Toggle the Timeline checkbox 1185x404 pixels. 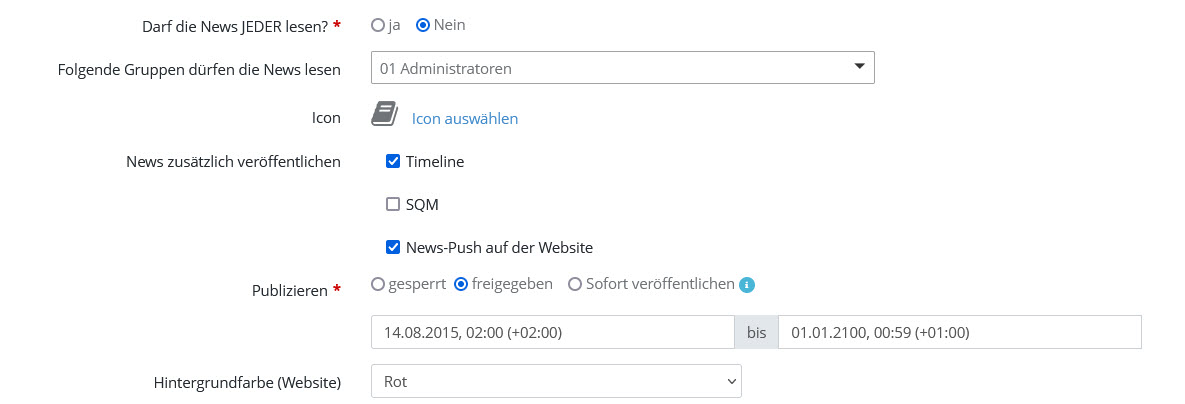393,161
